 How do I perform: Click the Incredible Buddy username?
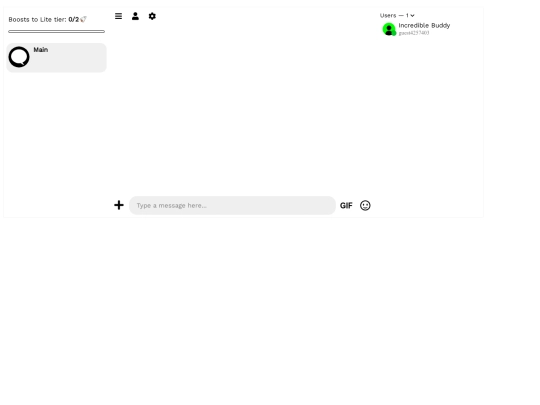pos(424,25)
